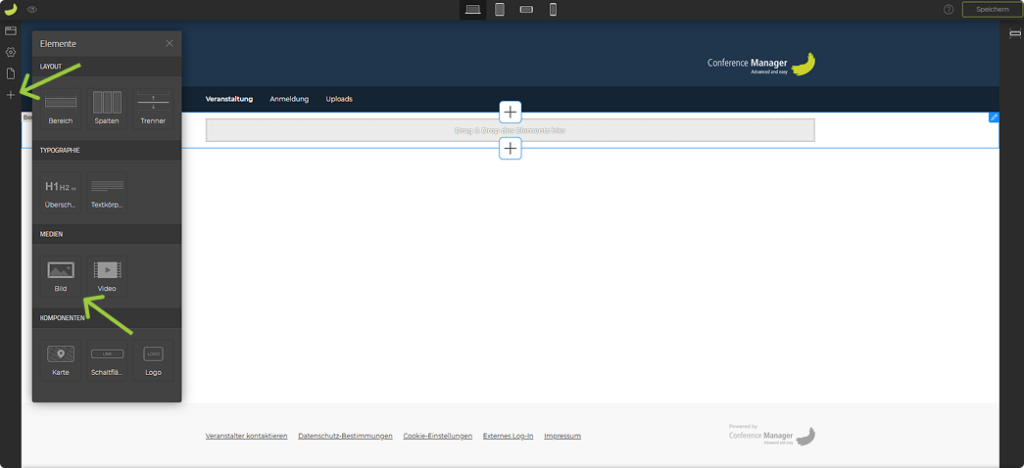Click the TYPOGRAPHIE section heading
The width and height of the screenshot is (1024, 468).
tap(59, 150)
